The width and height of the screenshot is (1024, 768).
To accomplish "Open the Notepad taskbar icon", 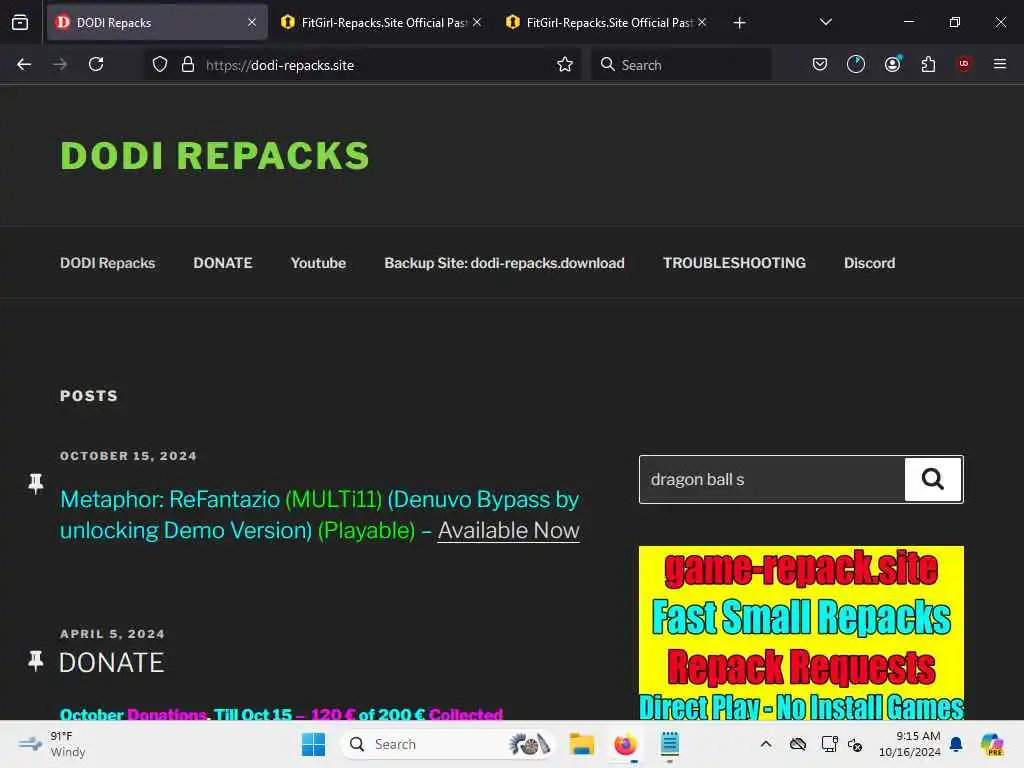I will point(669,744).
